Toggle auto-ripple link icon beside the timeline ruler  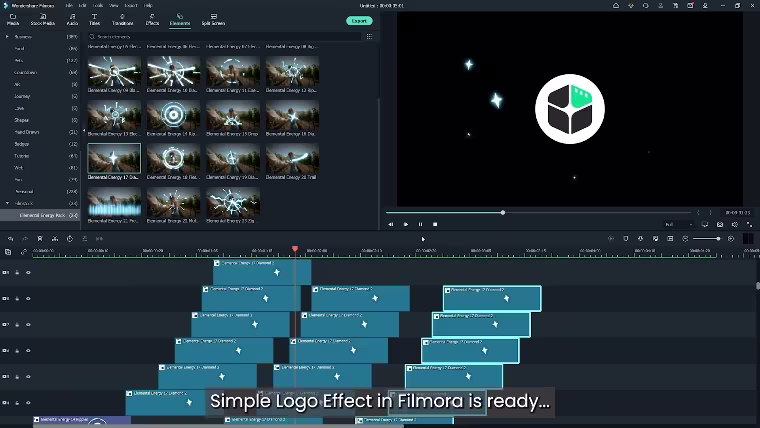coord(23,252)
